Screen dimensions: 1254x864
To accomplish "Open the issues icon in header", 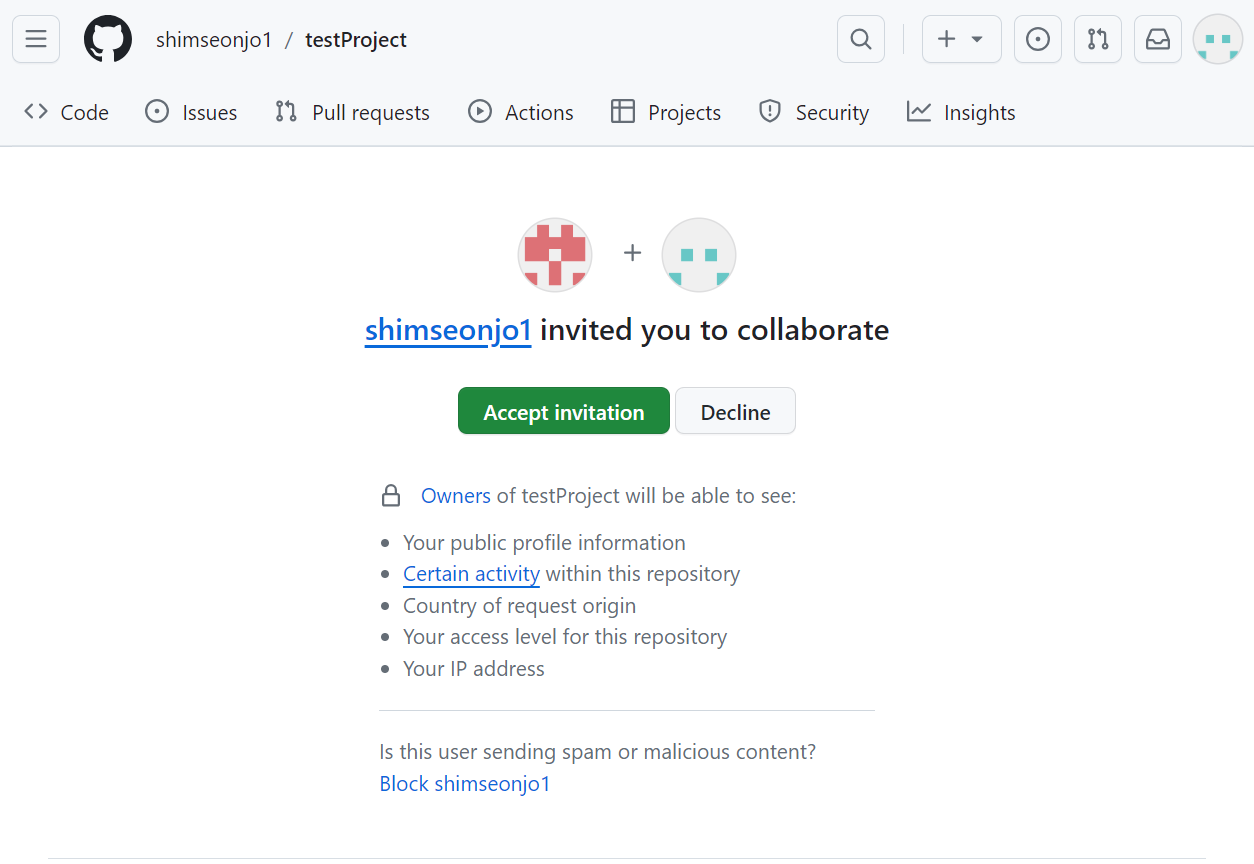I will click(1038, 40).
